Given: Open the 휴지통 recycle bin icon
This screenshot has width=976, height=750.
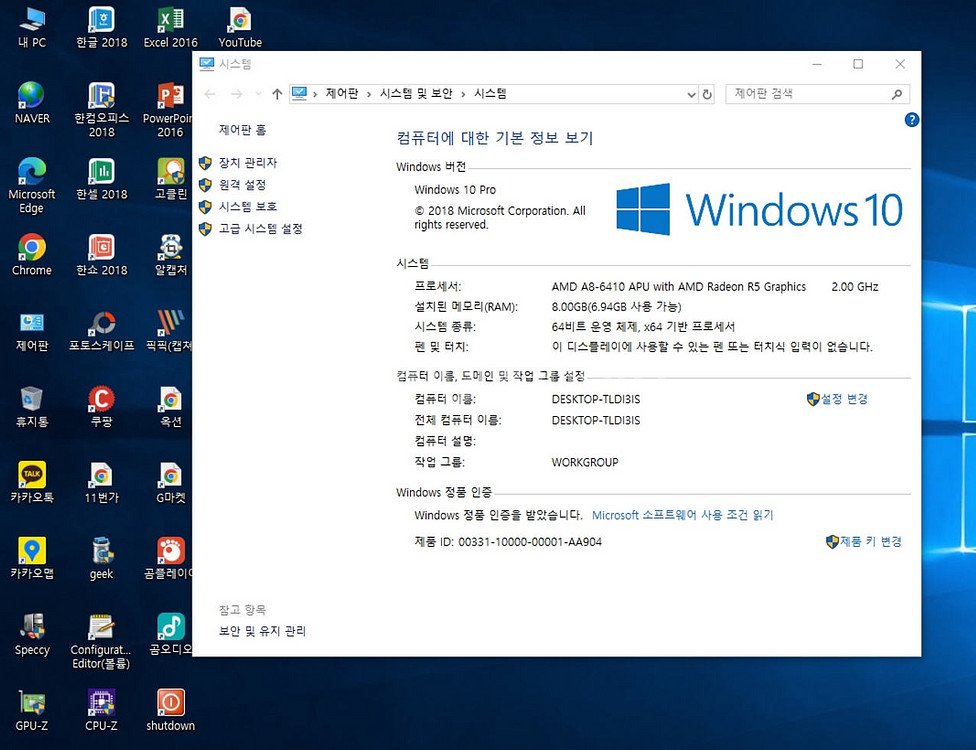Looking at the screenshot, I should (x=32, y=406).
